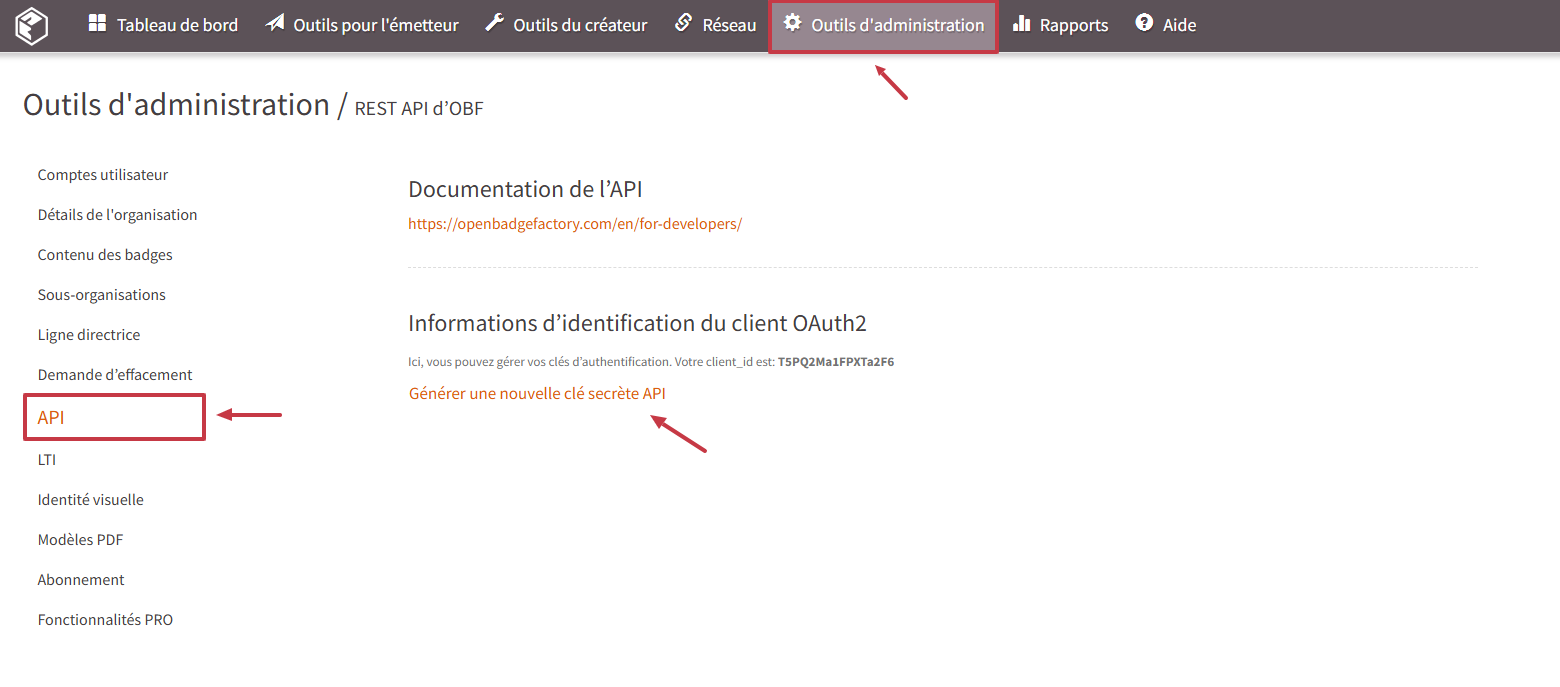Click the Tableau de bord grid icon
This screenshot has height=687, width=1560.
tap(97, 23)
